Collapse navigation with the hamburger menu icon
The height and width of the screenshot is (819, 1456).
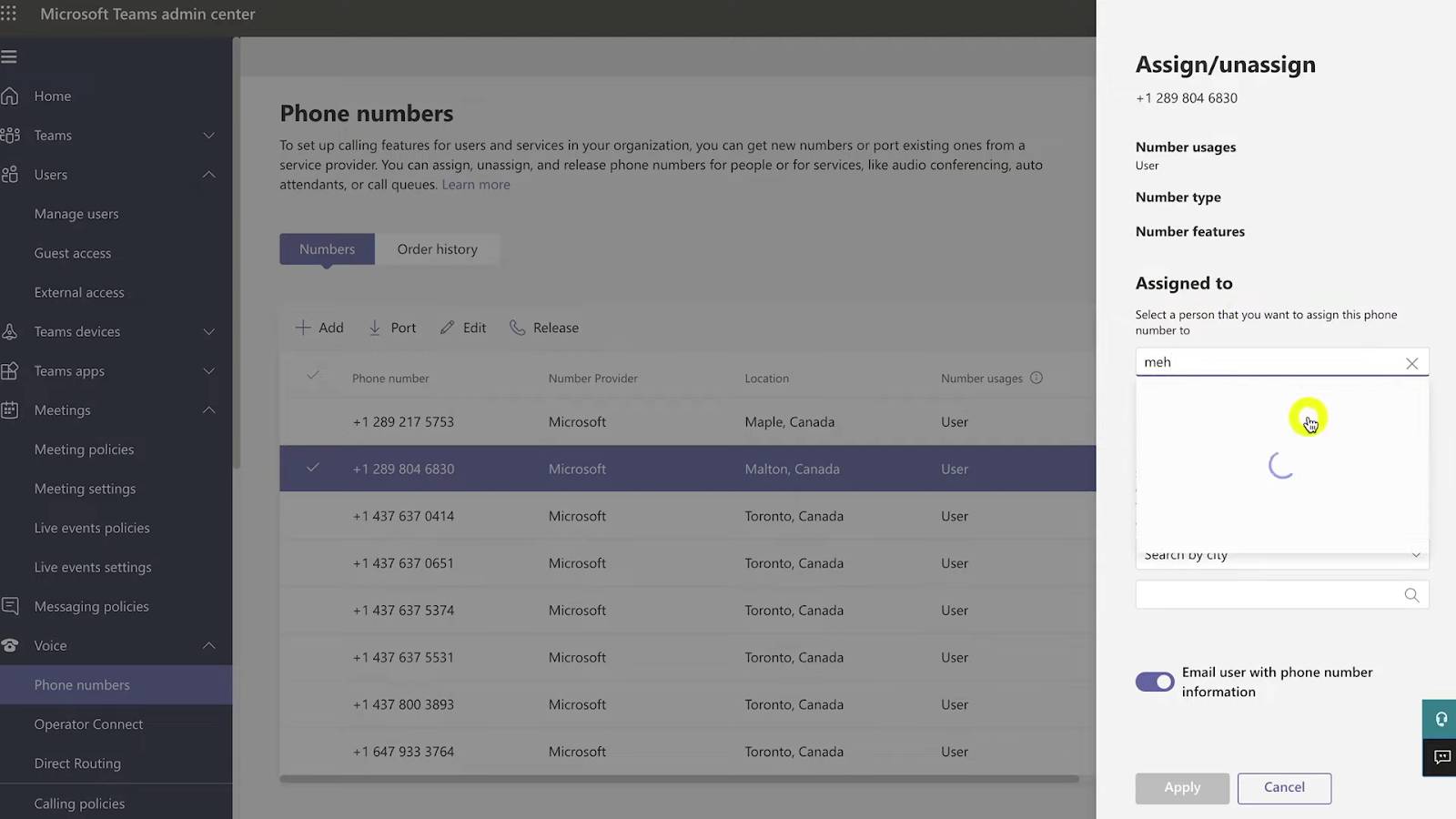pos(9,57)
